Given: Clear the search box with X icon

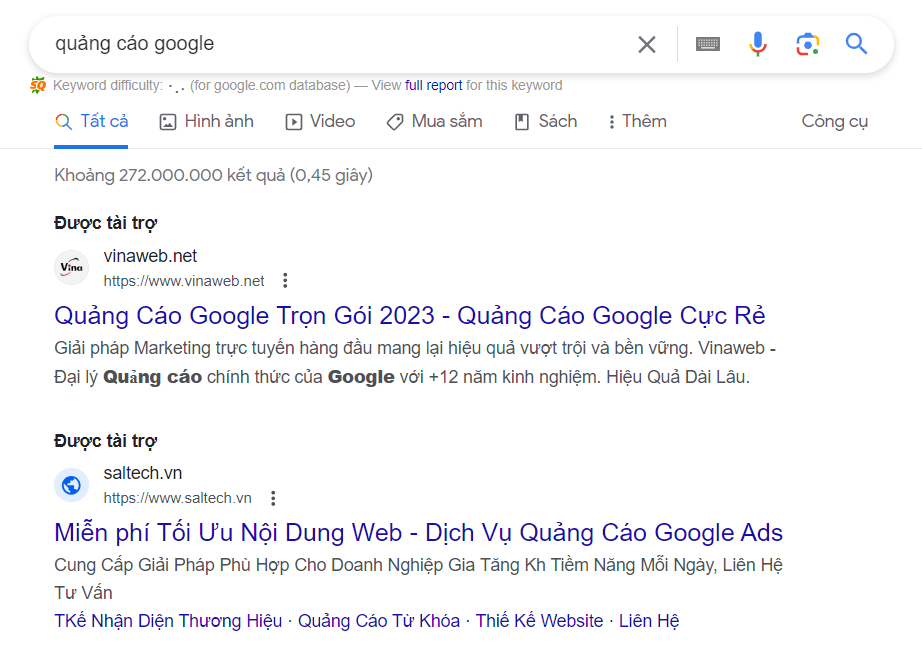Looking at the screenshot, I should point(647,44).
